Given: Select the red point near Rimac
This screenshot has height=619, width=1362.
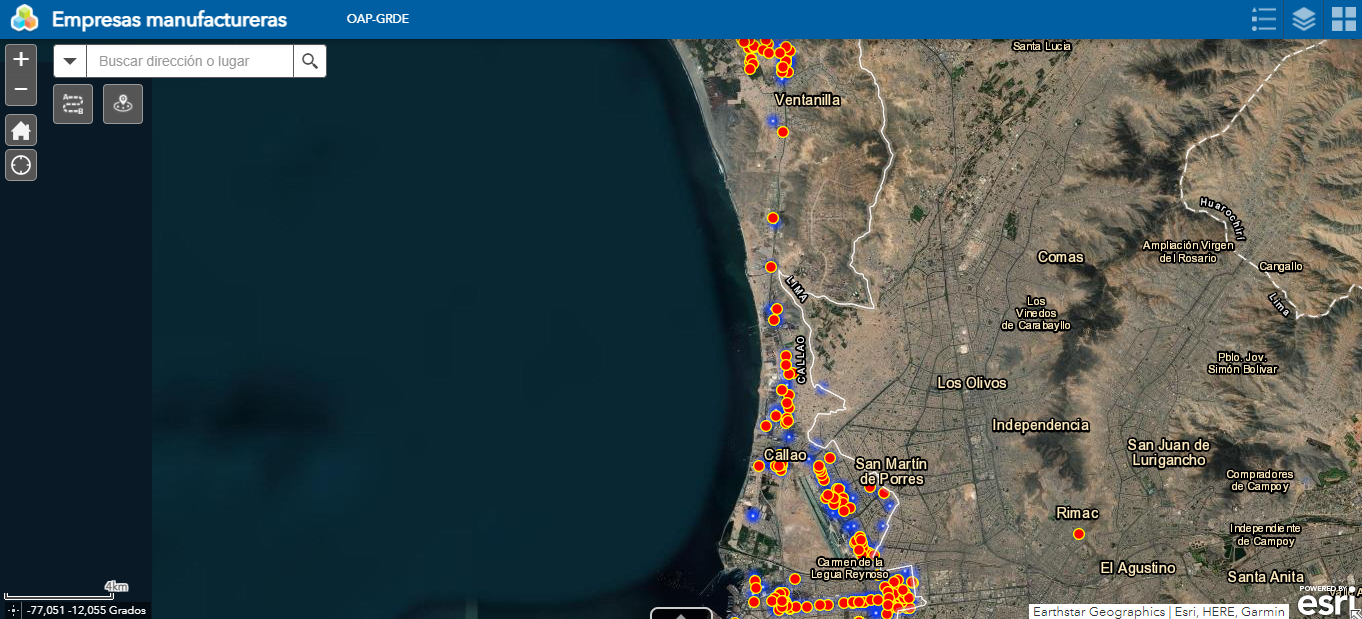Looking at the screenshot, I should 1079,534.
